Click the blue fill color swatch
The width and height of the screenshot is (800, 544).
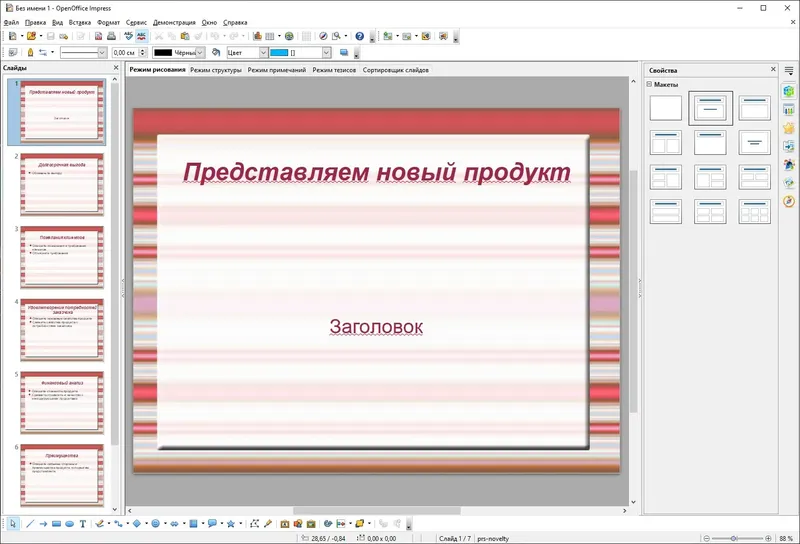pos(279,53)
